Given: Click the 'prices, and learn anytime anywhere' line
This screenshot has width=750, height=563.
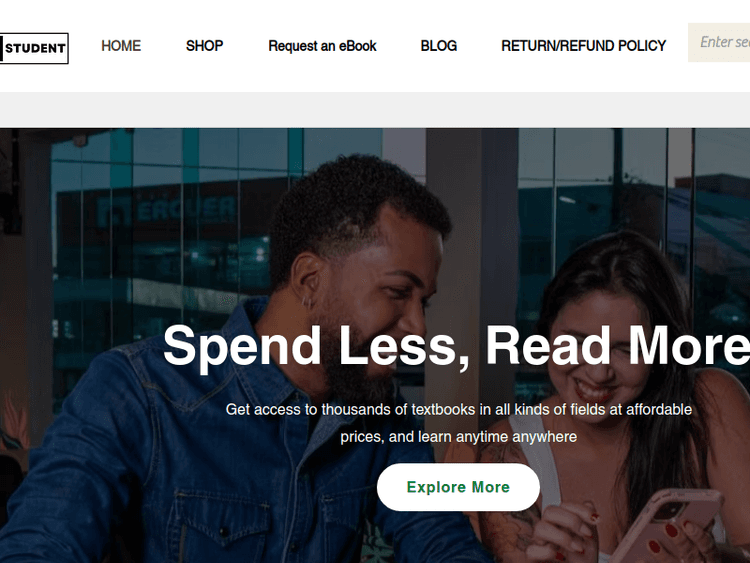Looking at the screenshot, I should 458,437.
